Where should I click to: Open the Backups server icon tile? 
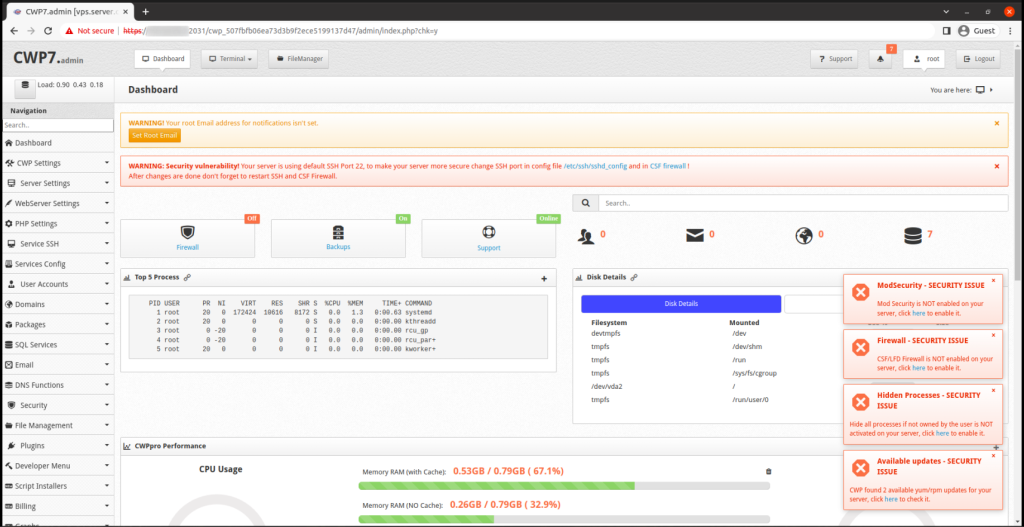coord(338,238)
